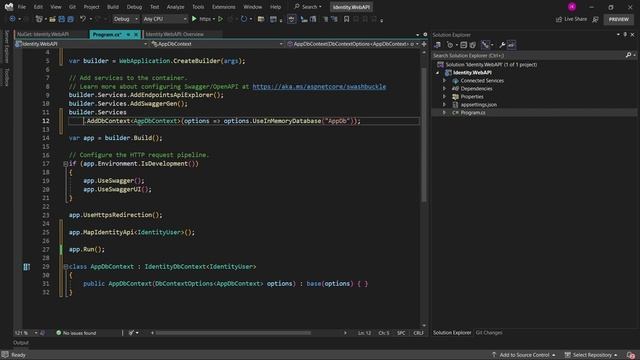Toggle auto-hide pin of Solution Explorer panel
Screen dimensions: 640x360
(x=625, y=35)
